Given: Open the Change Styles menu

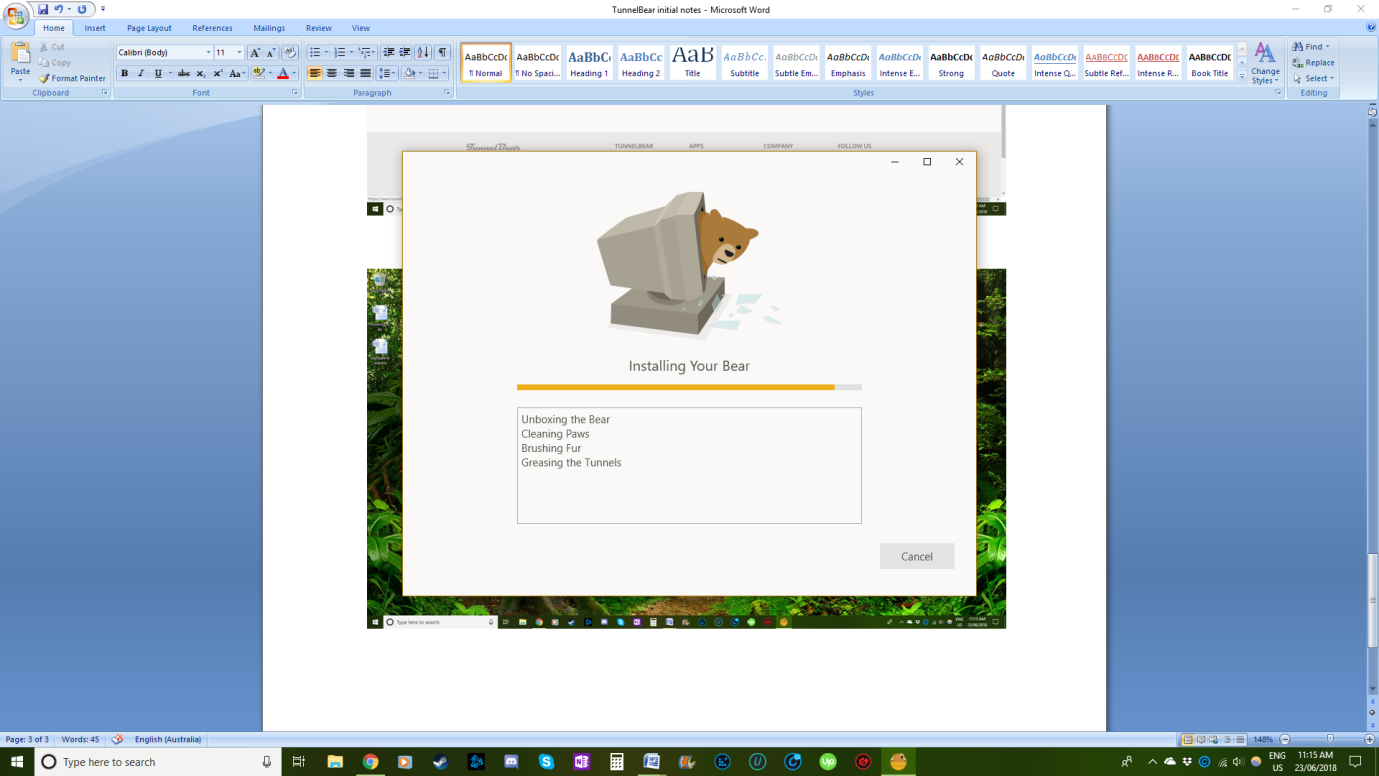Looking at the screenshot, I should [x=1265, y=62].
